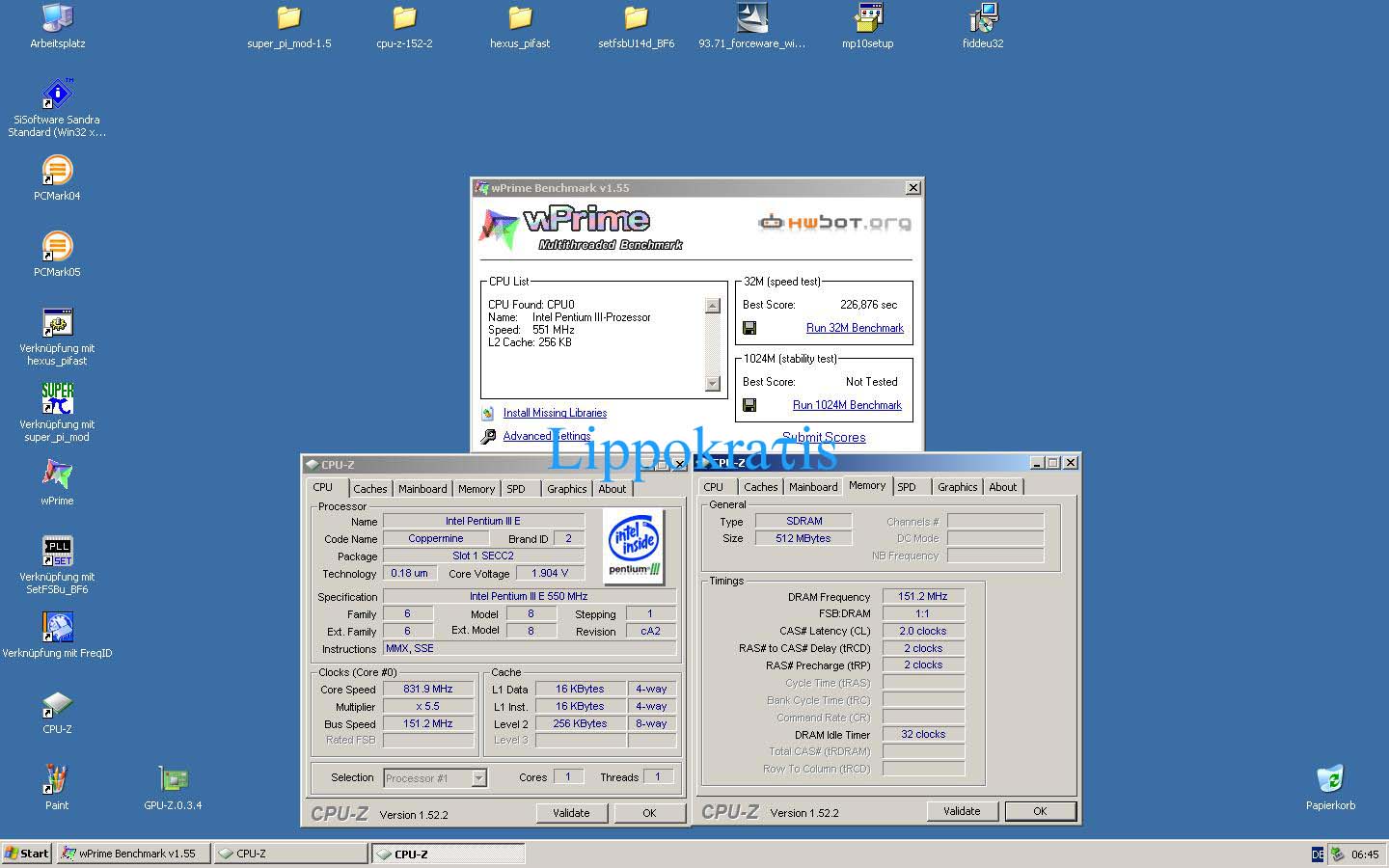
Task: Click OK in right CPU-Z Memory window
Action: tap(1040, 811)
